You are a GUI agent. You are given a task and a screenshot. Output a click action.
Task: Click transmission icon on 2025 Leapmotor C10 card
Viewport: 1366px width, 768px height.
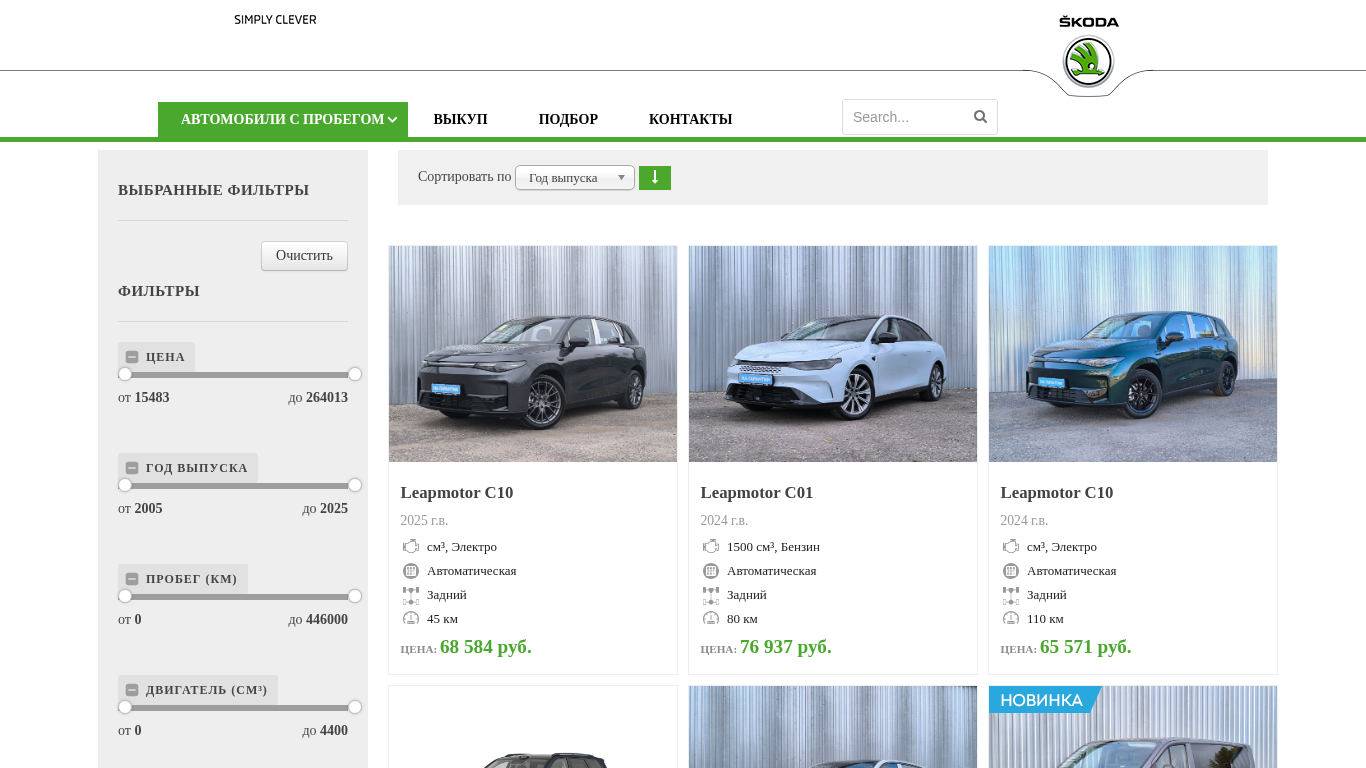(411, 571)
